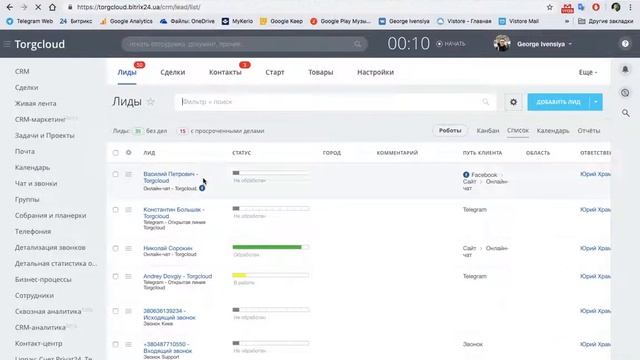Click the user avatar photo
This screenshot has height=360, width=640.
(502, 43)
